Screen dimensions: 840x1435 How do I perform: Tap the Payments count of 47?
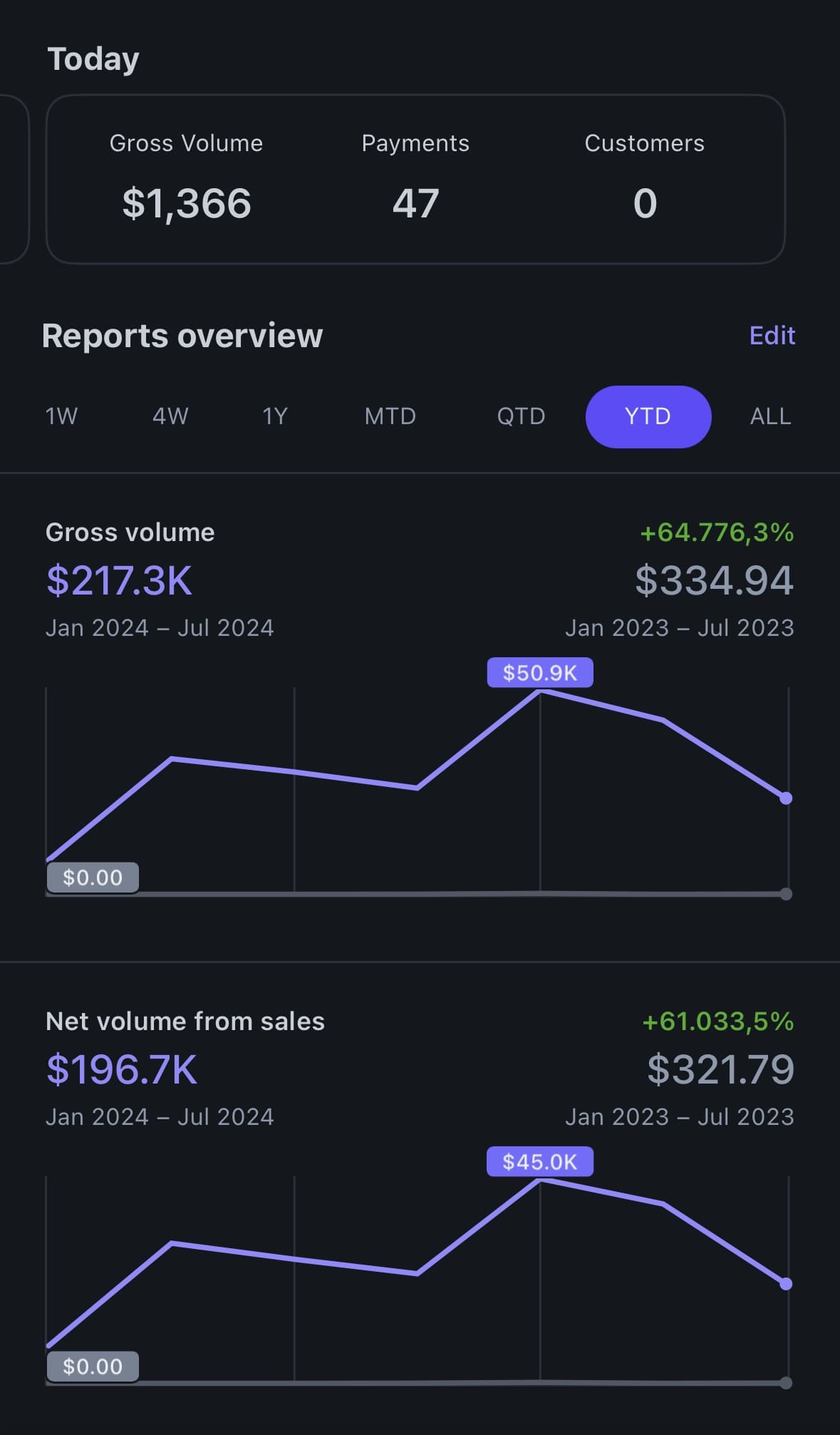tap(415, 203)
